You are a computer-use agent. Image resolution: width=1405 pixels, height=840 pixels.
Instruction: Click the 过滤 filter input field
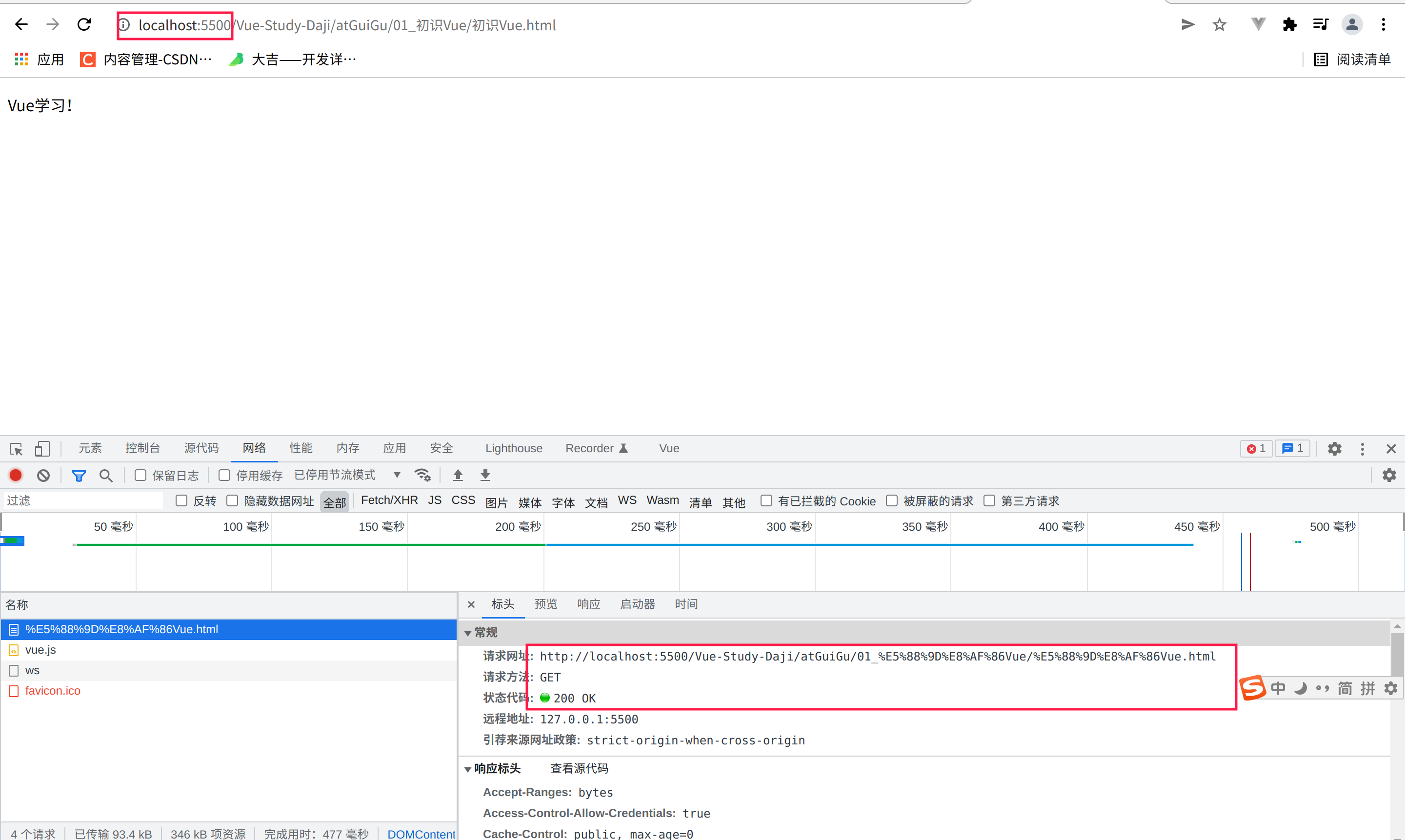point(83,501)
